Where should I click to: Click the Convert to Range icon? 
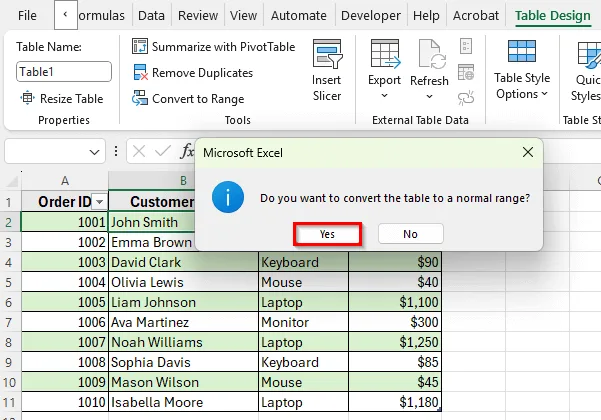(x=140, y=98)
